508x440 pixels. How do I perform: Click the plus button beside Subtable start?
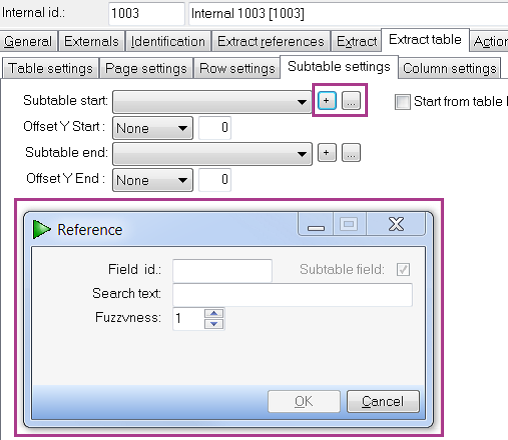(x=327, y=101)
